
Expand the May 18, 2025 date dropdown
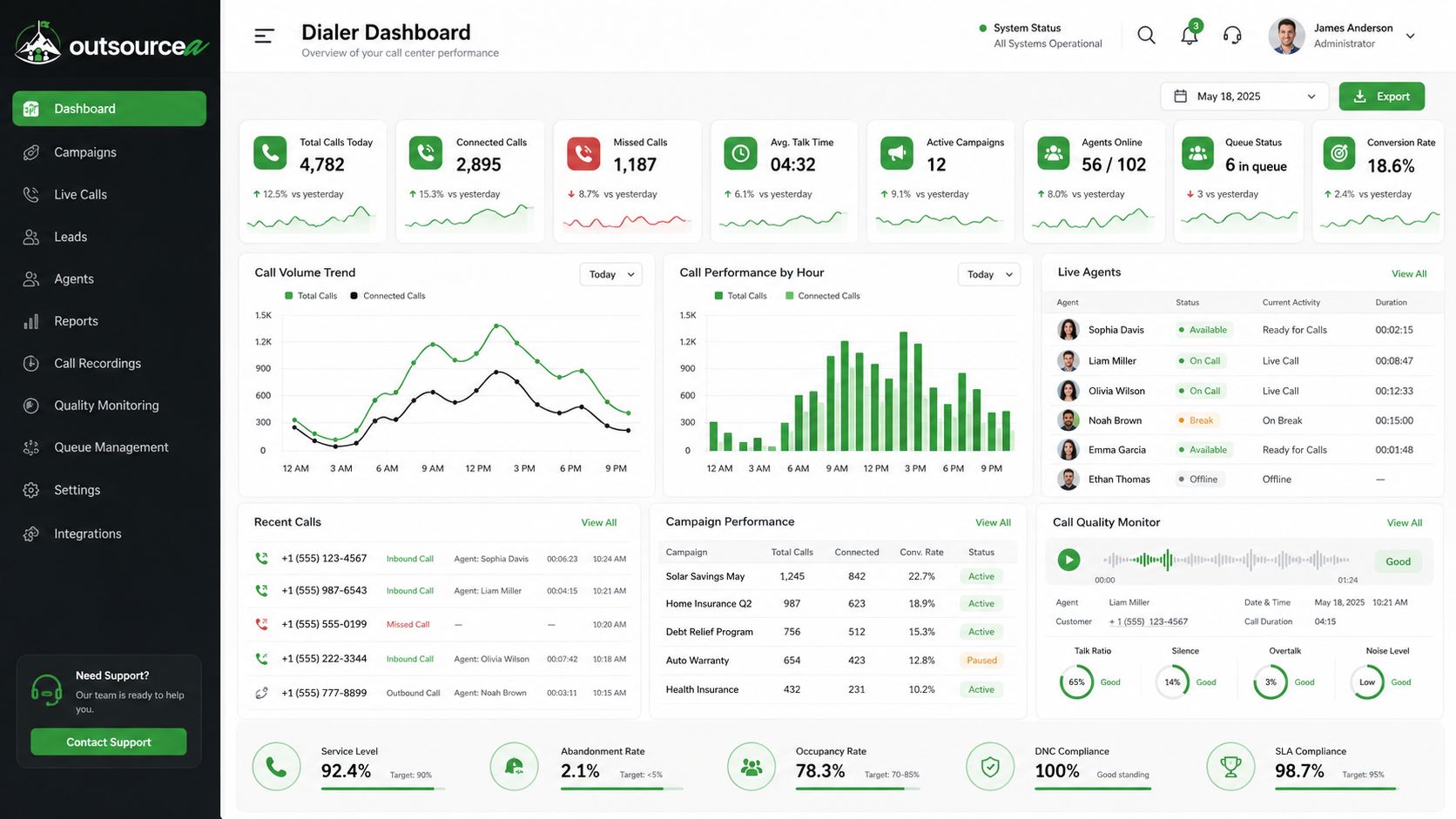[x=1244, y=97]
